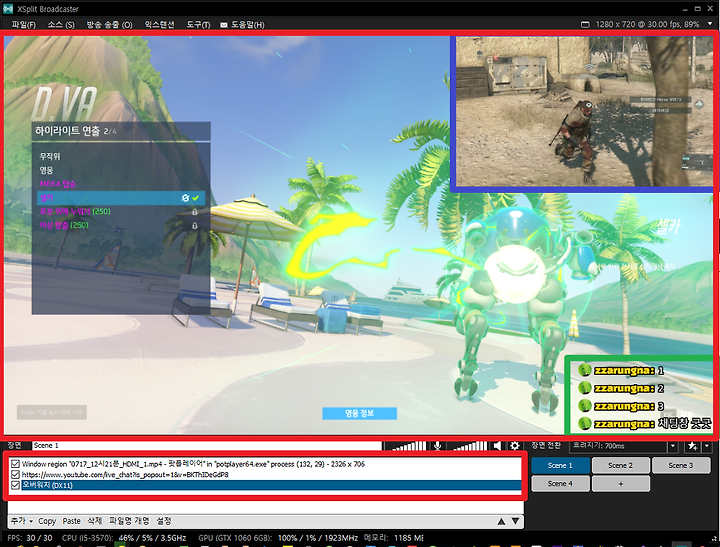This screenshot has height=547, width=720.
Task: Select 무작위 in the highlight list
Action: point(50,157)
